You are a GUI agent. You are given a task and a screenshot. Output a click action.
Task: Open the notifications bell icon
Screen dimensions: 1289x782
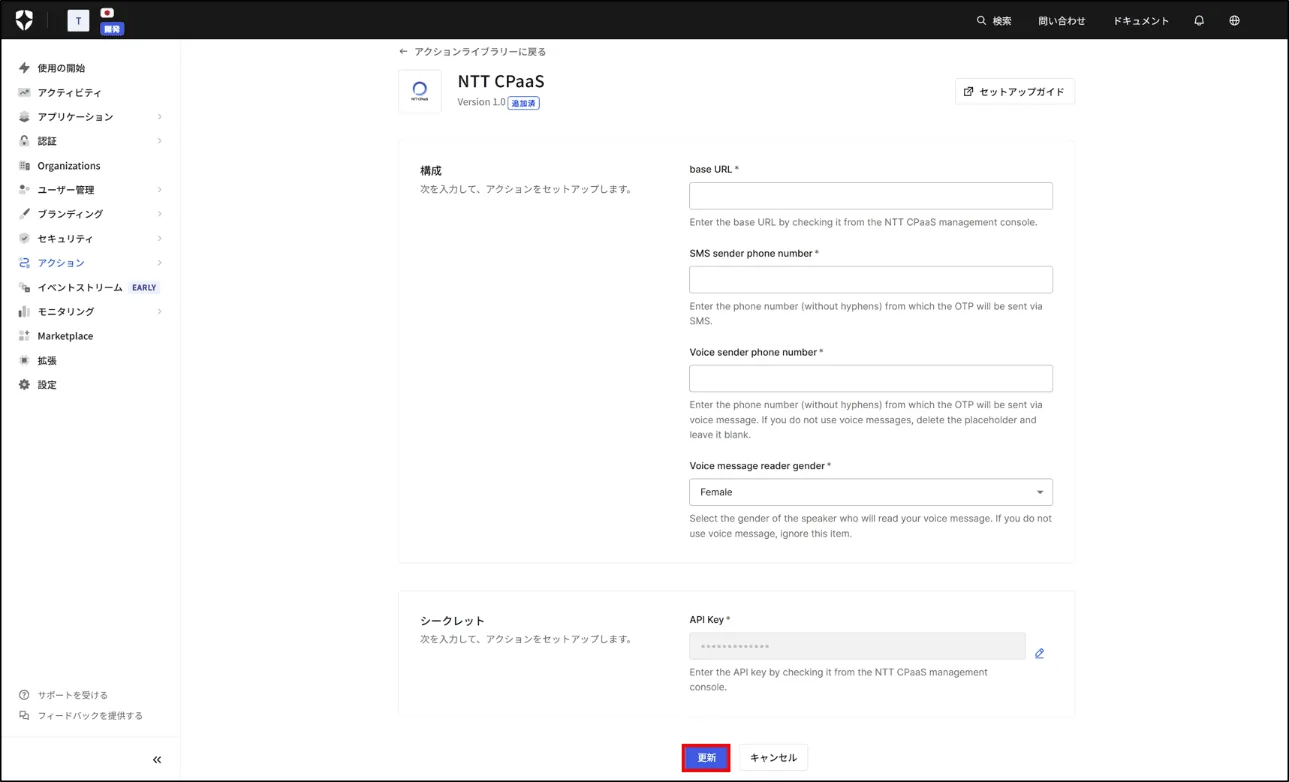click(x=1199, y=20)
